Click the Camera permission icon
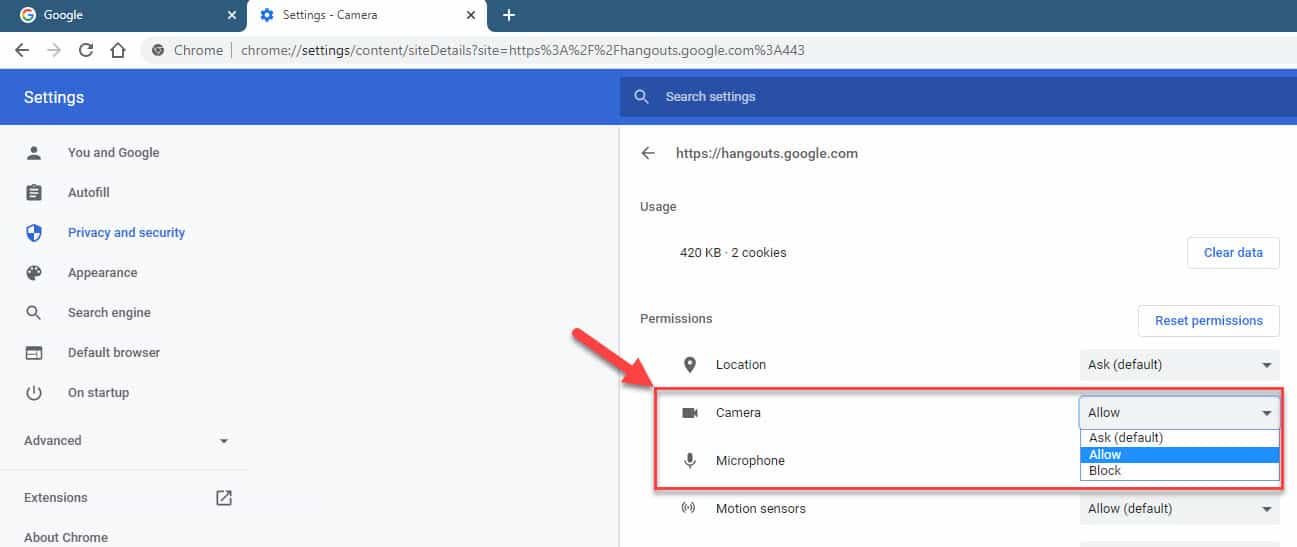The height and width of the screenshot is (547, 1297). click(689, 413)
